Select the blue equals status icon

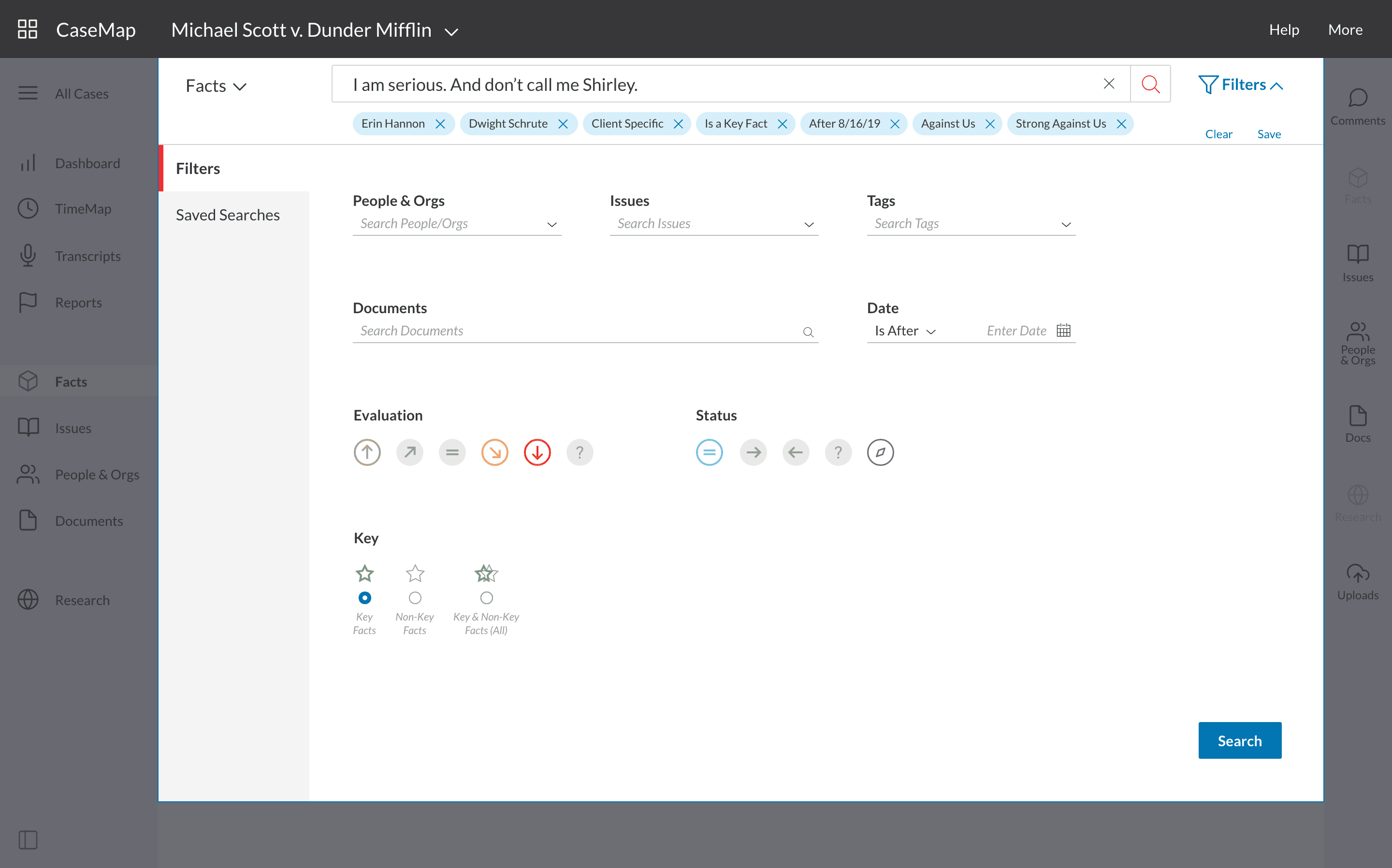[709, 452]
